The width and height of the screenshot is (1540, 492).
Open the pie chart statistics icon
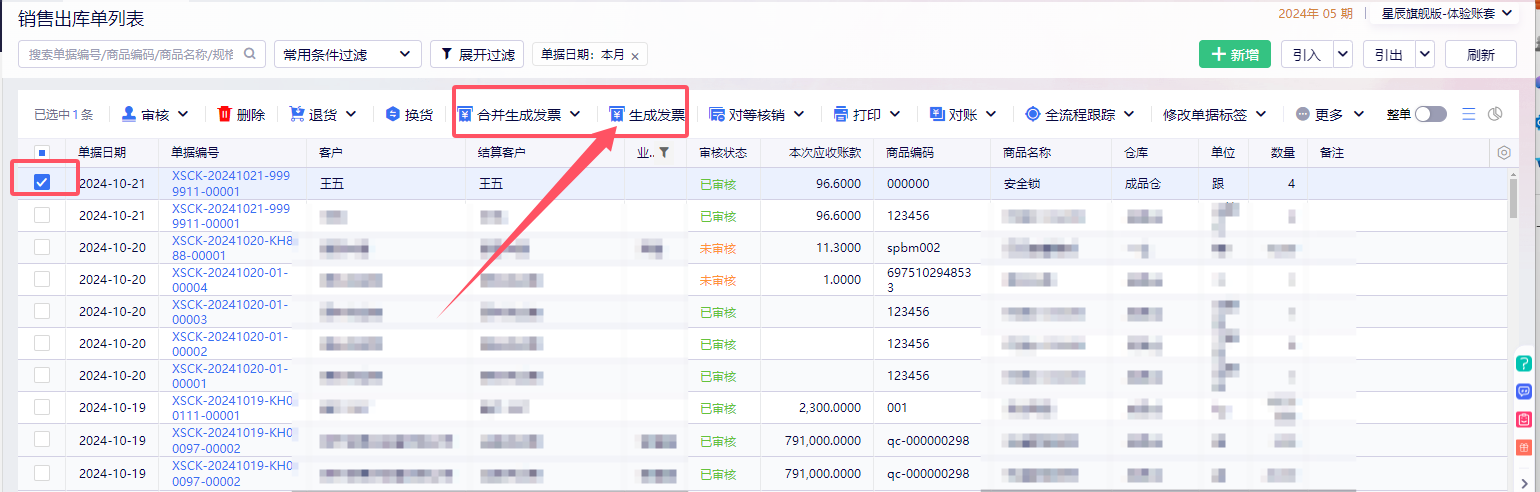coord(1496,114)
